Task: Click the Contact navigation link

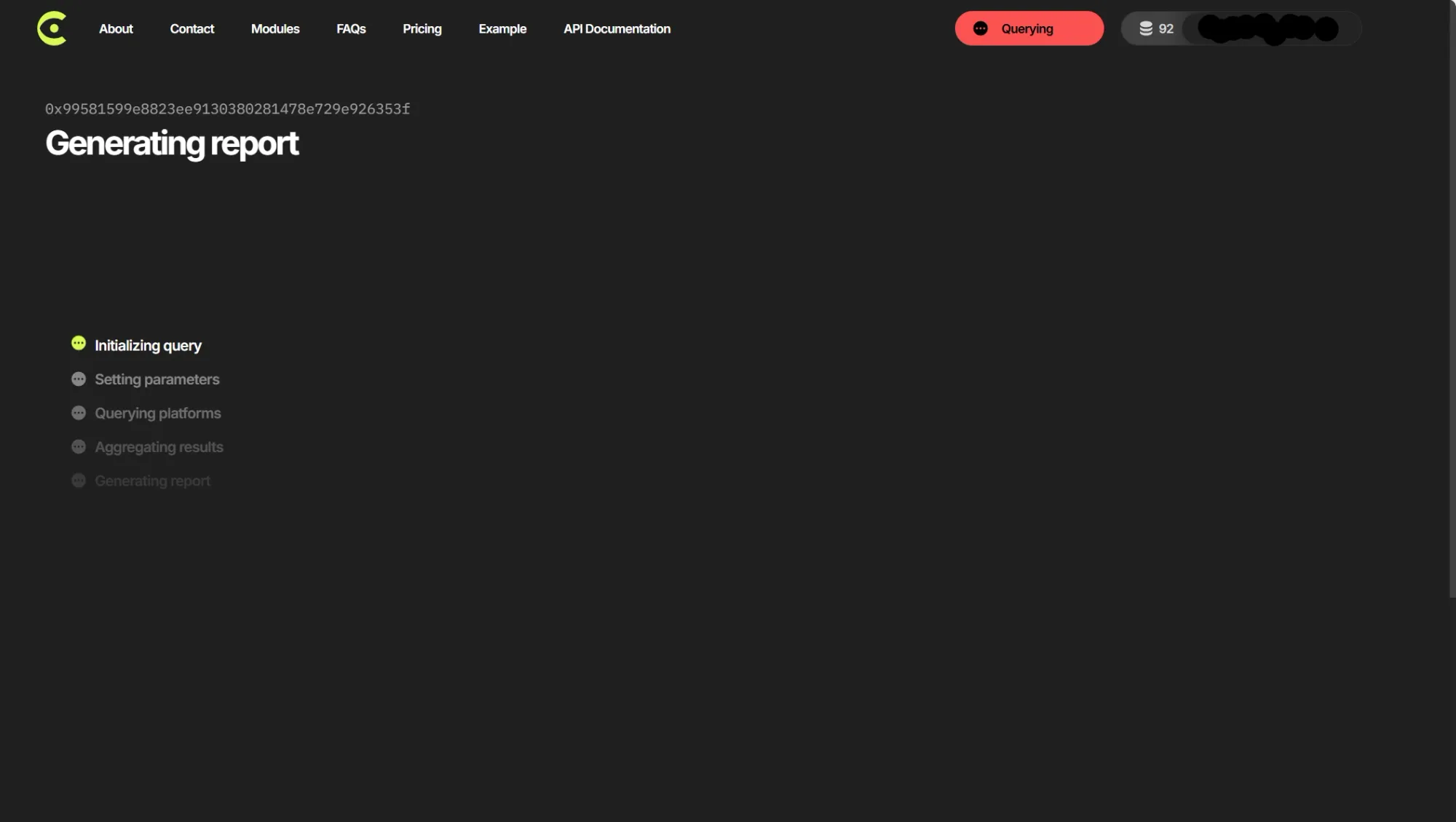Action: 191,28
